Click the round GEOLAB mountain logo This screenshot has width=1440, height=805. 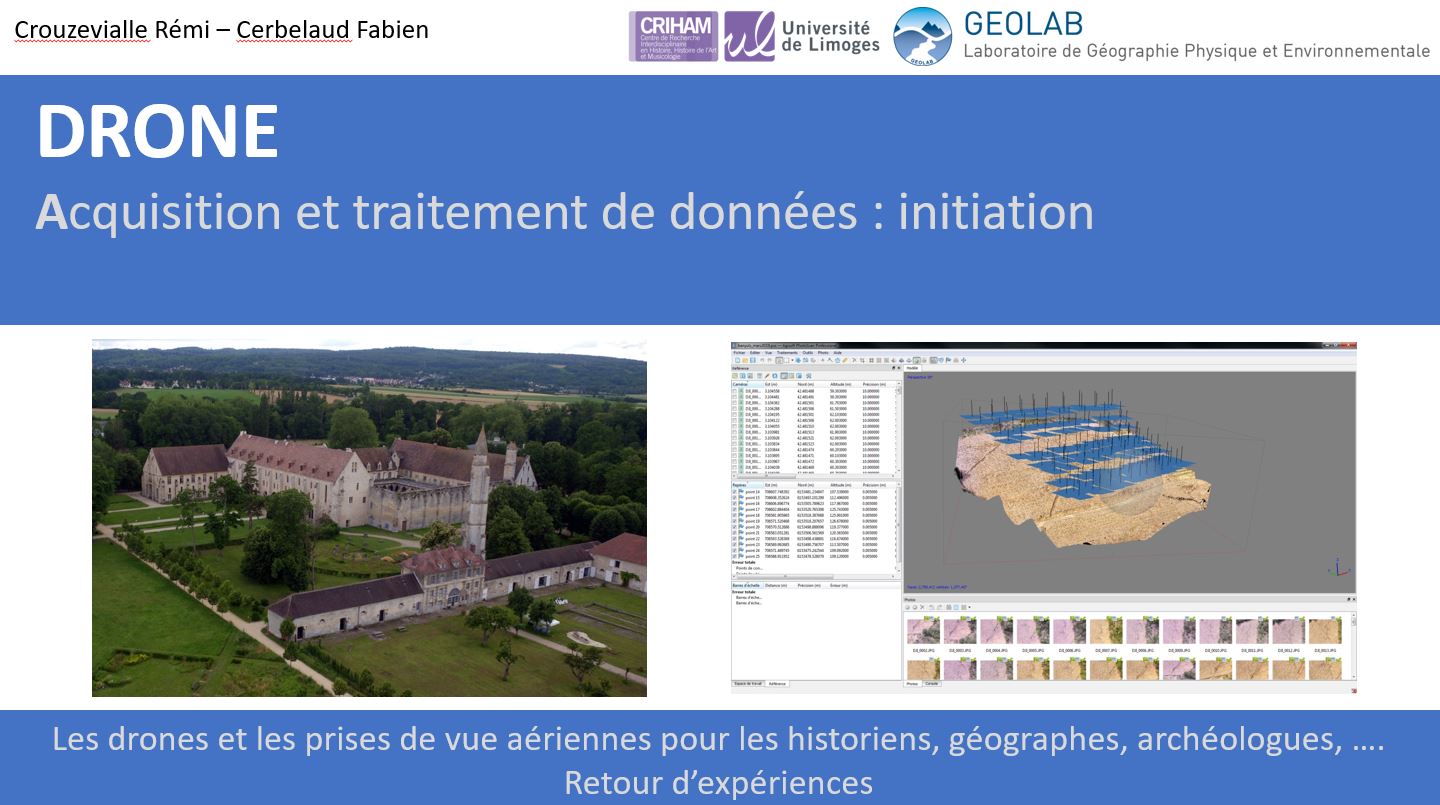click(922, 36)
